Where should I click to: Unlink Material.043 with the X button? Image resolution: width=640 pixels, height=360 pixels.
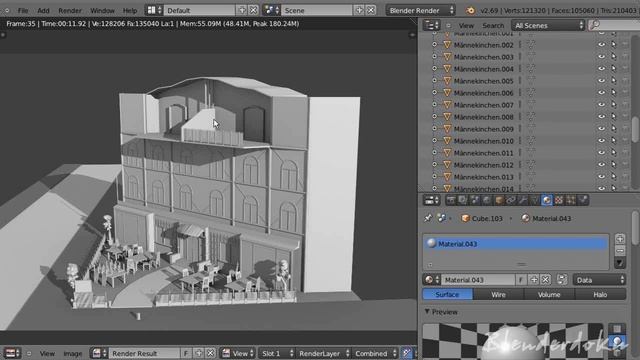point(545,280)
